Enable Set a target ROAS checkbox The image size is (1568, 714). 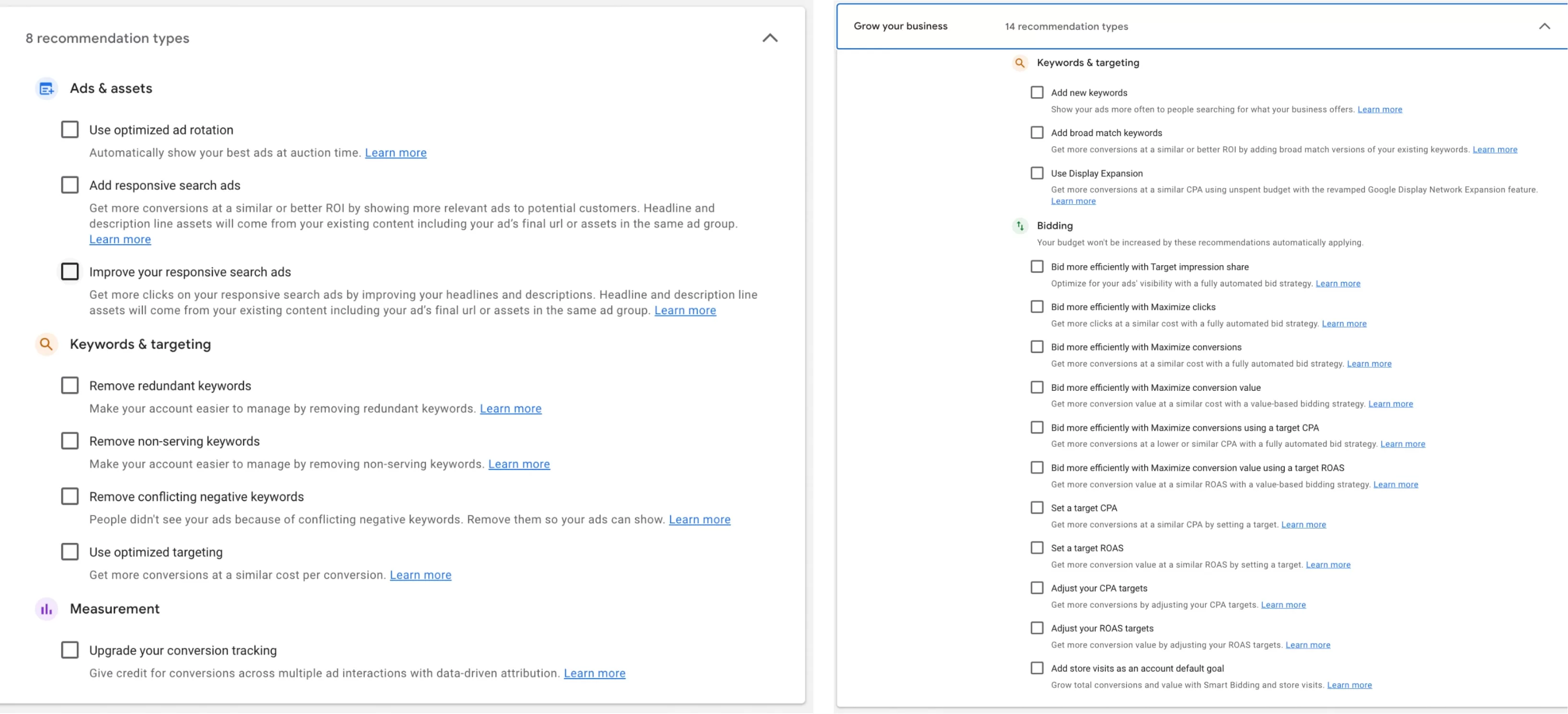[1036, 548]
